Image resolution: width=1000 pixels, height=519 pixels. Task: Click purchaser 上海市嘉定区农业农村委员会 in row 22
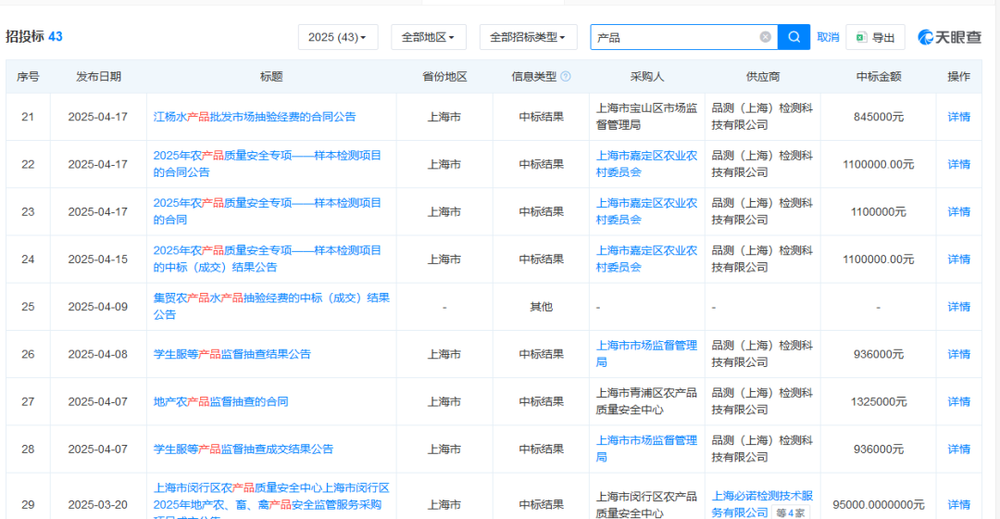click(646, 164)
